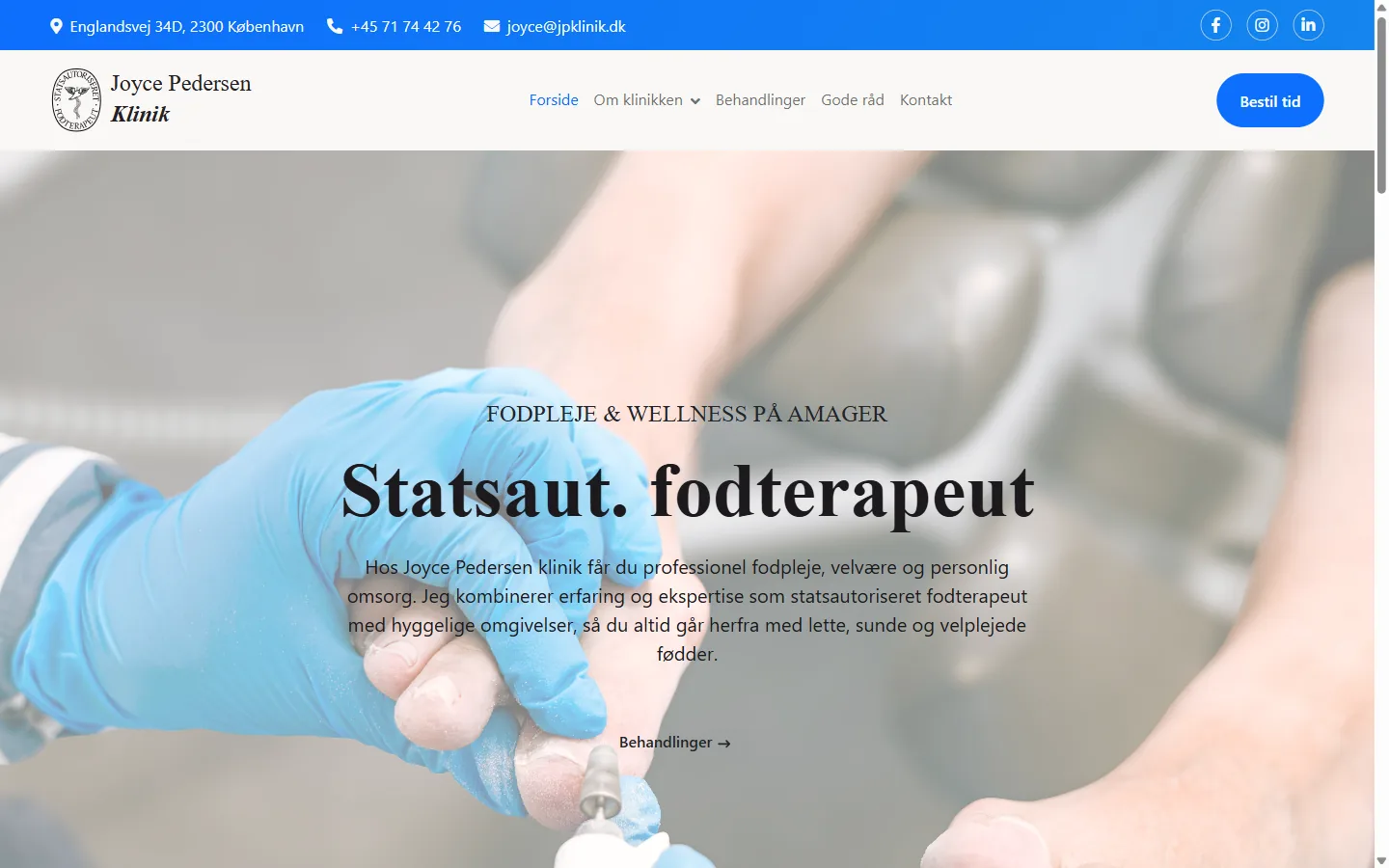Email joyce@jpklinik.dk link
The image size is (1389, 868).
click(x=566, y=26)
